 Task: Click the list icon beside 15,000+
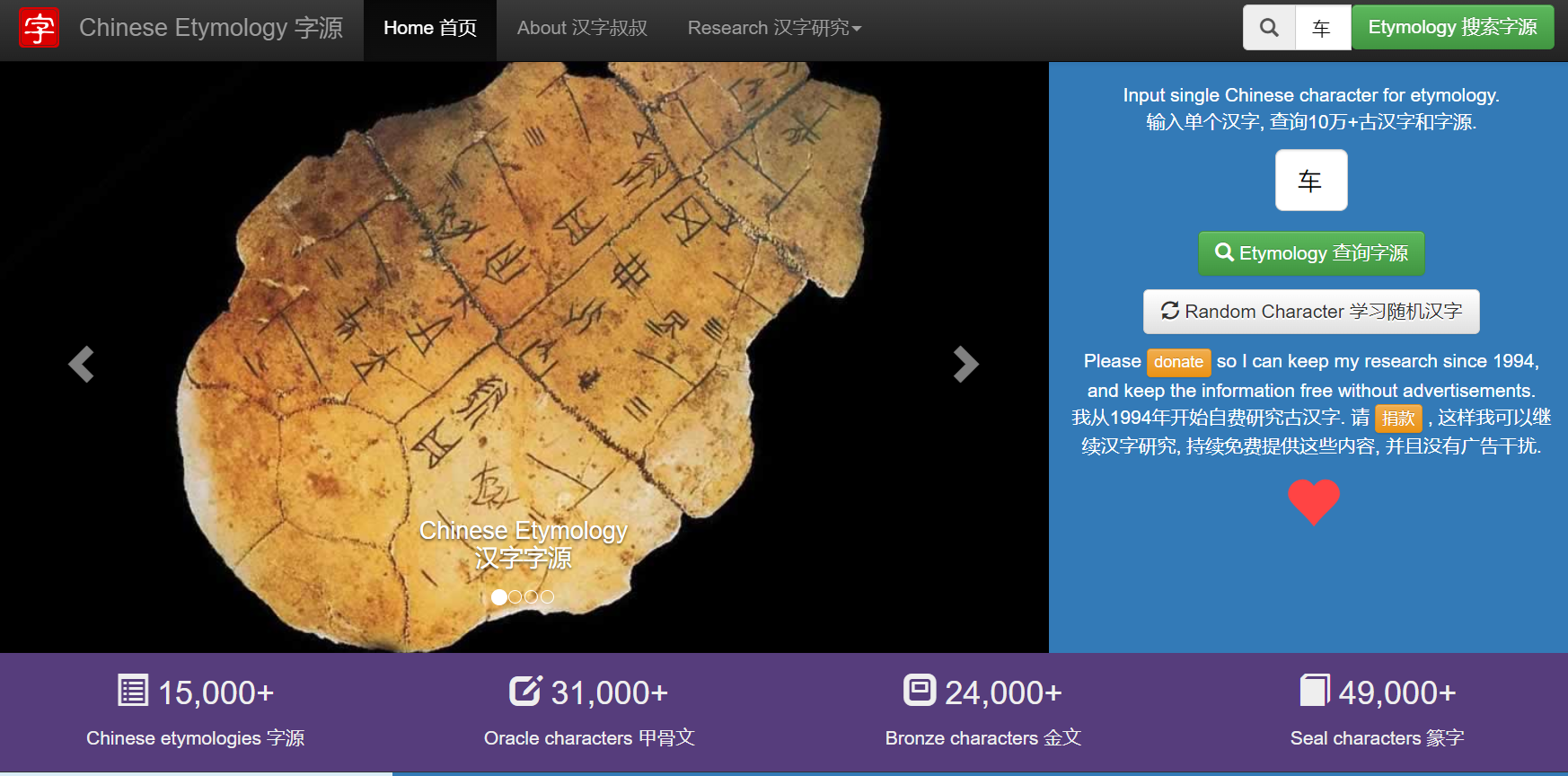tap(133, 691)
